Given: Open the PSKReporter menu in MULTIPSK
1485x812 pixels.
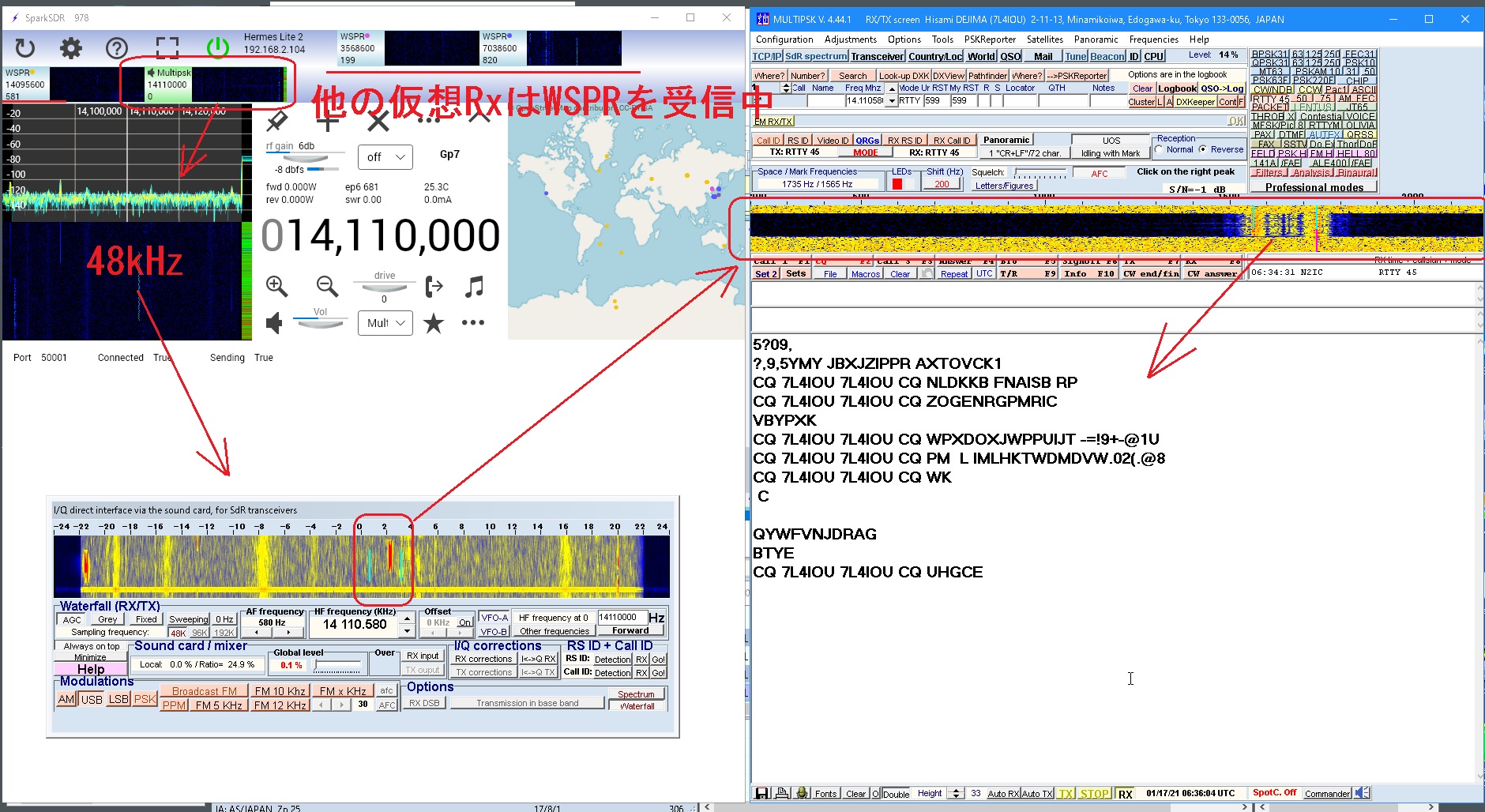Looking at the screenshot, I should click(991, 39).
